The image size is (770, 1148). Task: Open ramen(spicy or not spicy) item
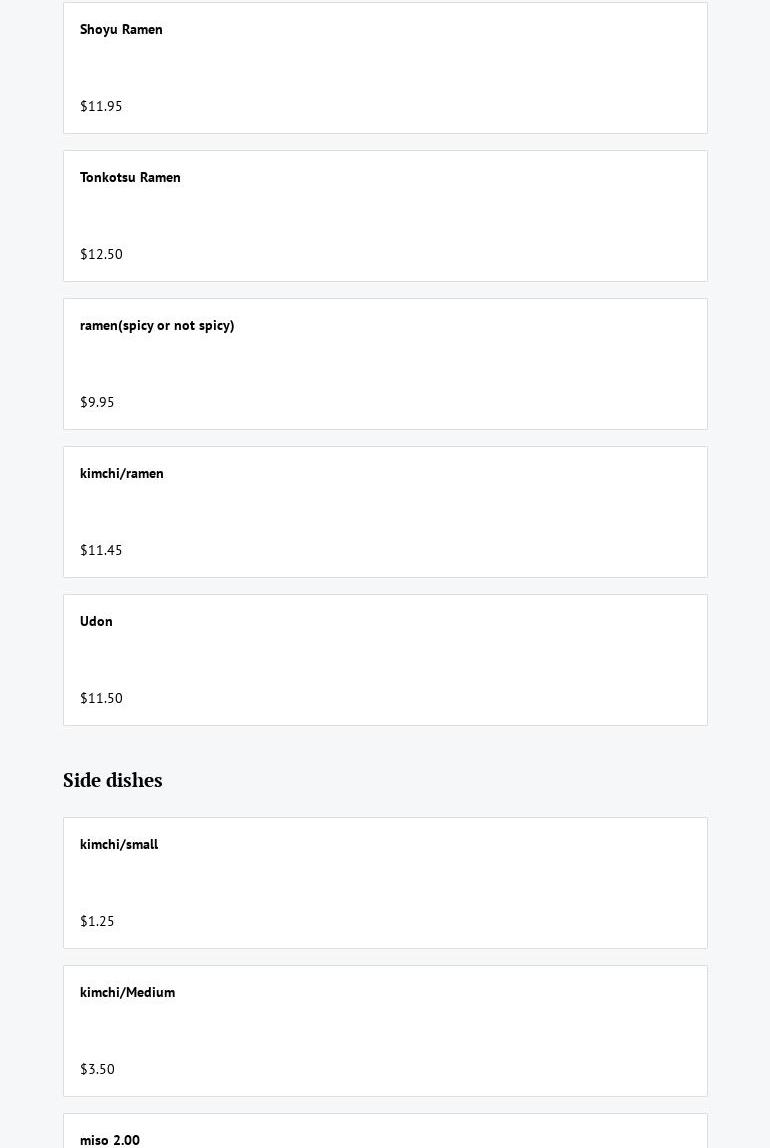[157, 326]
